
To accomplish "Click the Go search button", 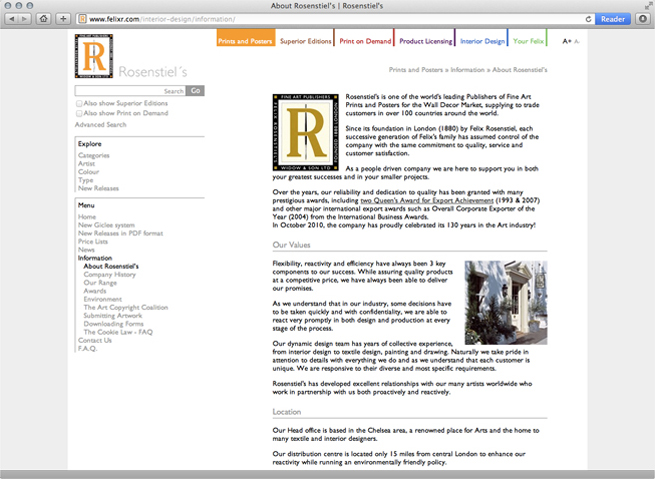I will click(x=195, y=91).
